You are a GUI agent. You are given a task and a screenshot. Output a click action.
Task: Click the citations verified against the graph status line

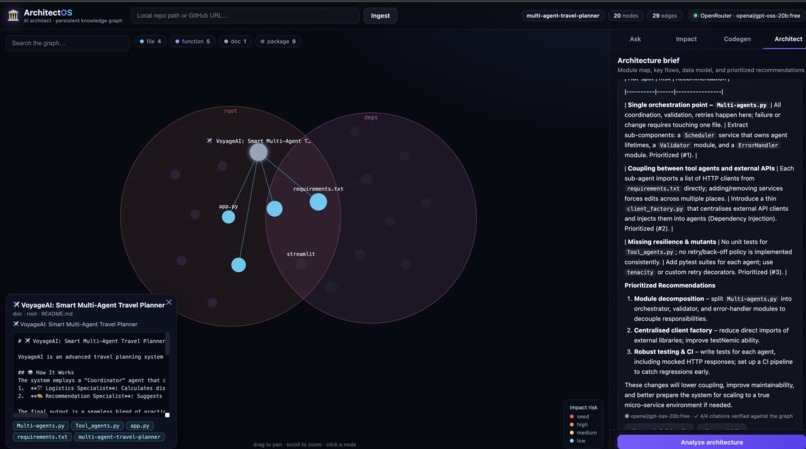click(708, 416)
